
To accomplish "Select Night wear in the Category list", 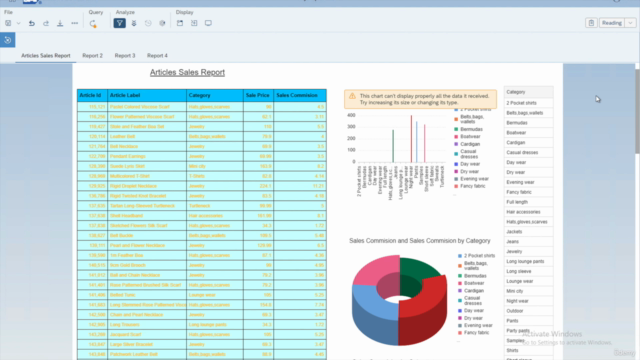I will [x=529, y=301].
